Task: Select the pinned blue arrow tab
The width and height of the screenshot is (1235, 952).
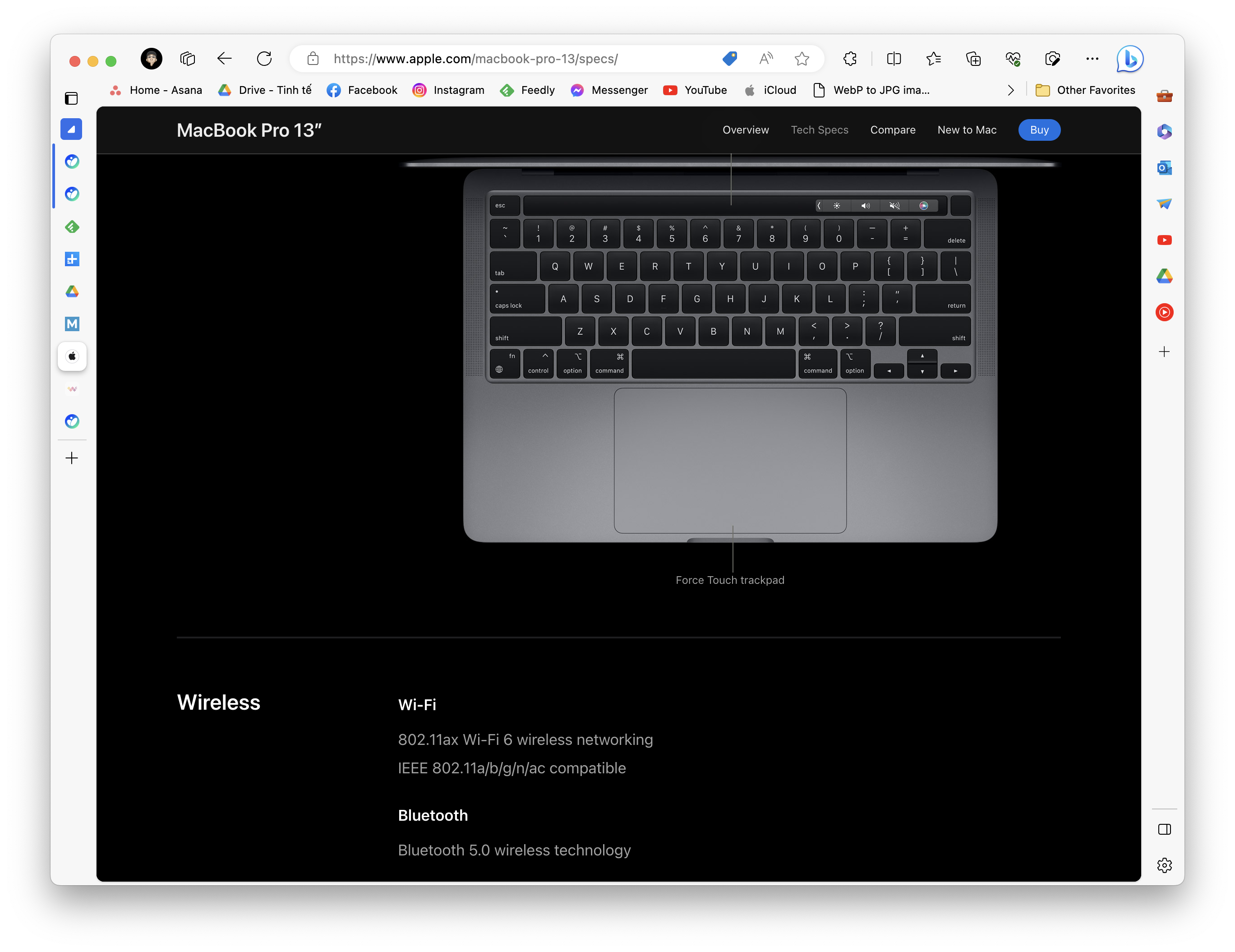Action: 71,129
